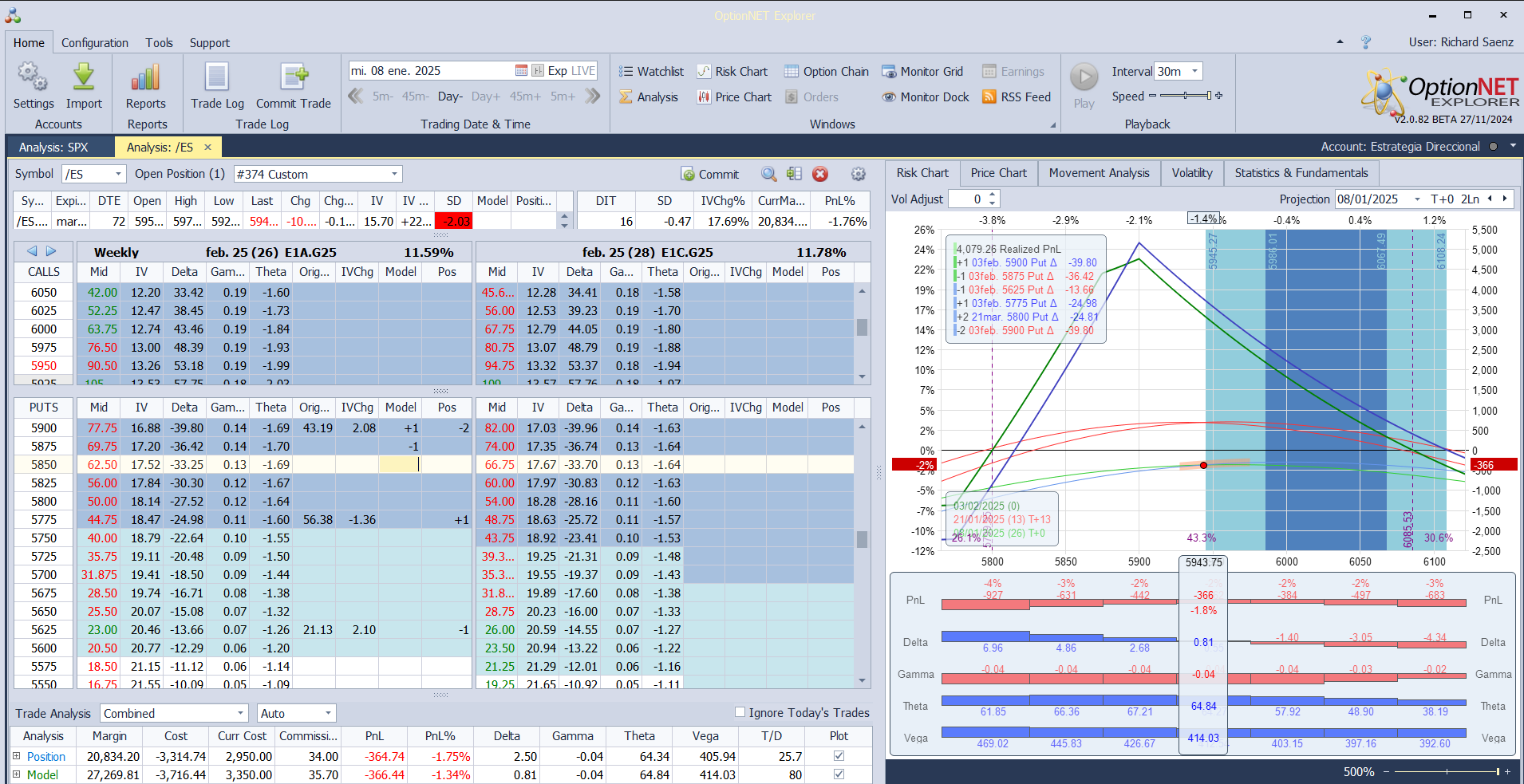Switch to the Volatility tab

1192,173
